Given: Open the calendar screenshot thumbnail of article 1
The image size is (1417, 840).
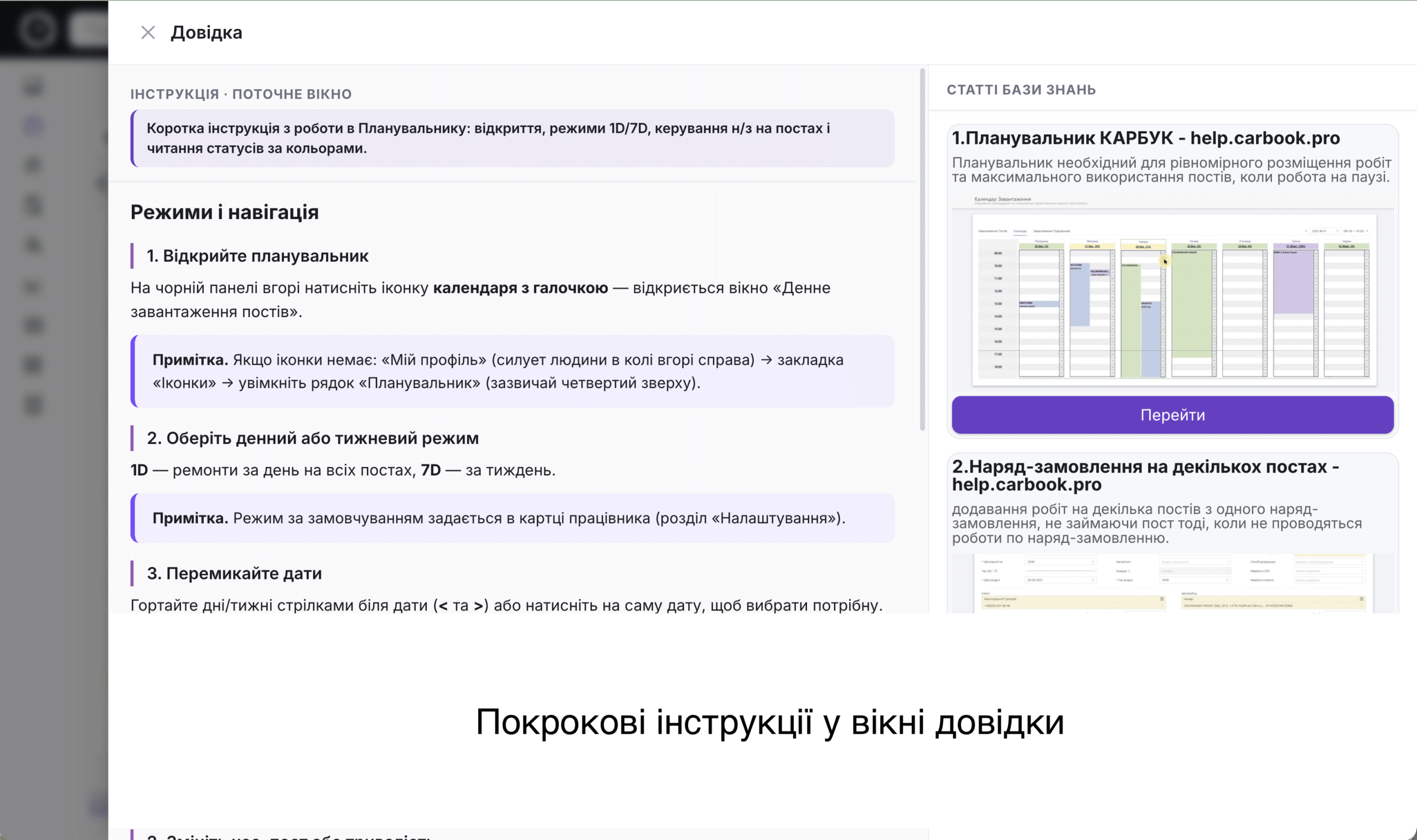Looking at the screenshot, I should click(x=1172, y=292).
